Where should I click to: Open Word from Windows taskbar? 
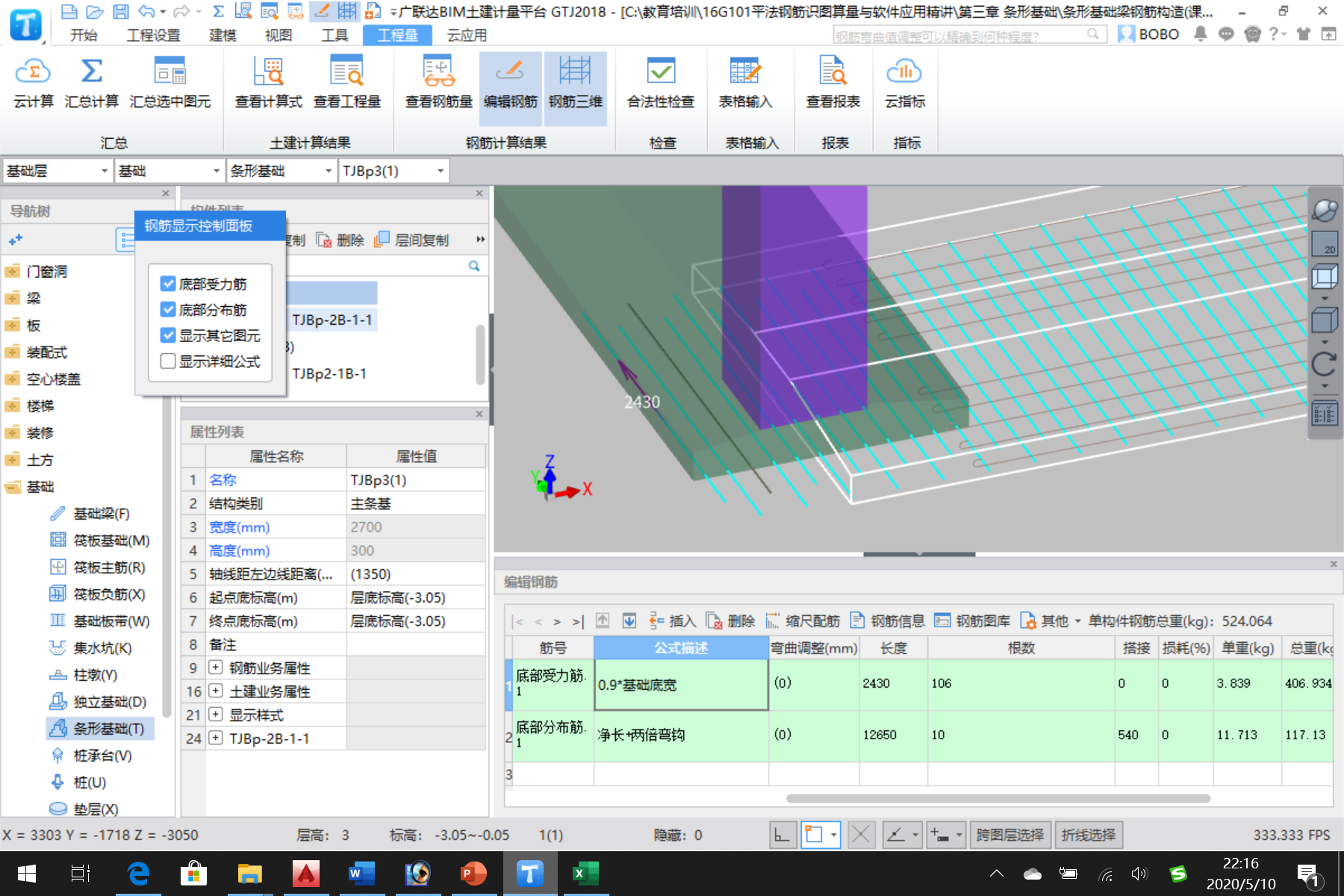pos(361,873)
